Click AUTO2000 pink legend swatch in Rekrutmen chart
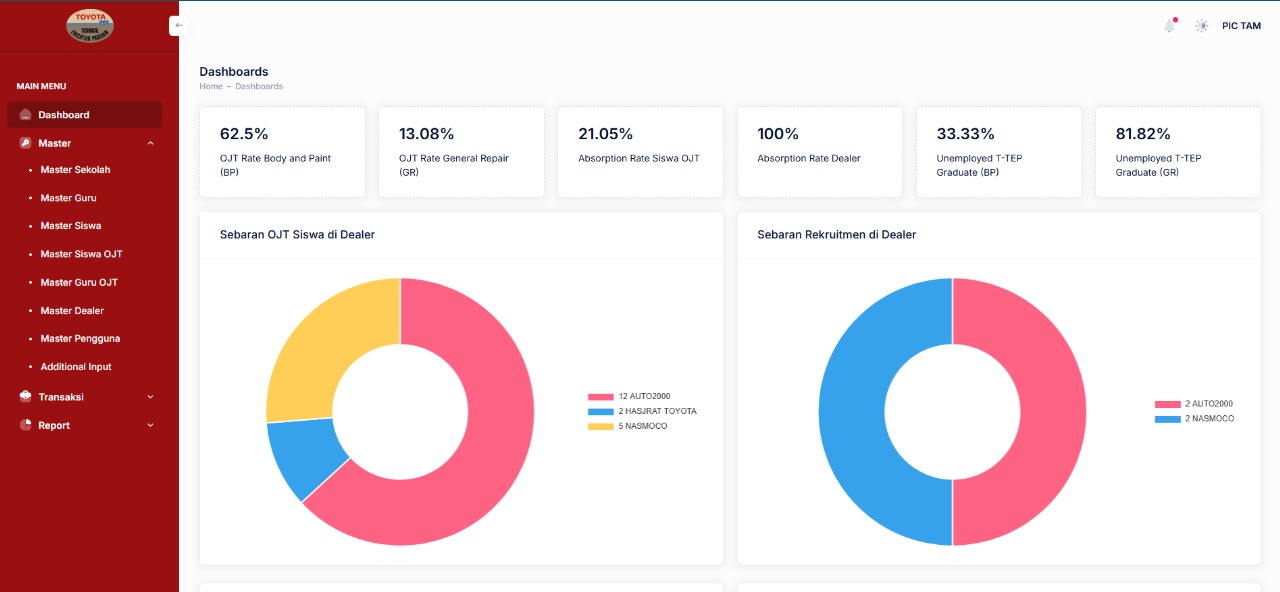Viewport: 1280px width, 592px height. click(1167, 404)
